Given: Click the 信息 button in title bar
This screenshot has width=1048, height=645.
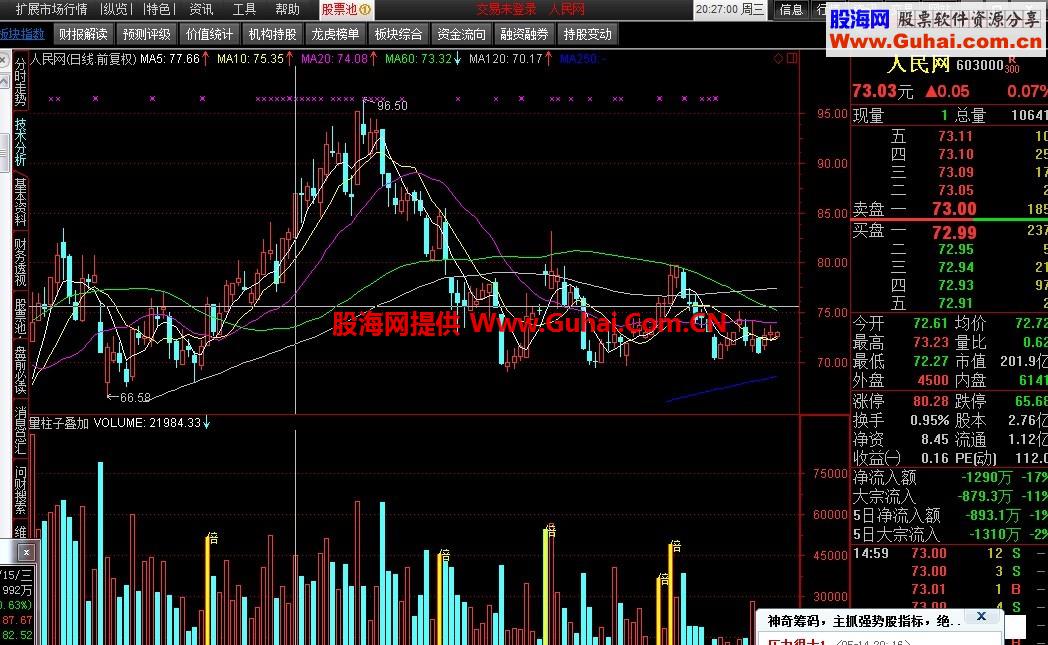Looking at the screenshot, I should coord(791,9).
